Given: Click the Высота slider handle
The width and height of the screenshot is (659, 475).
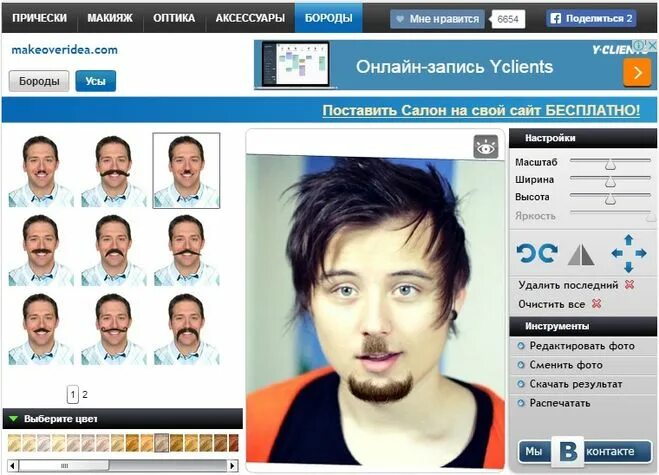Looking at the screenshot, I should tap(610, 198).
